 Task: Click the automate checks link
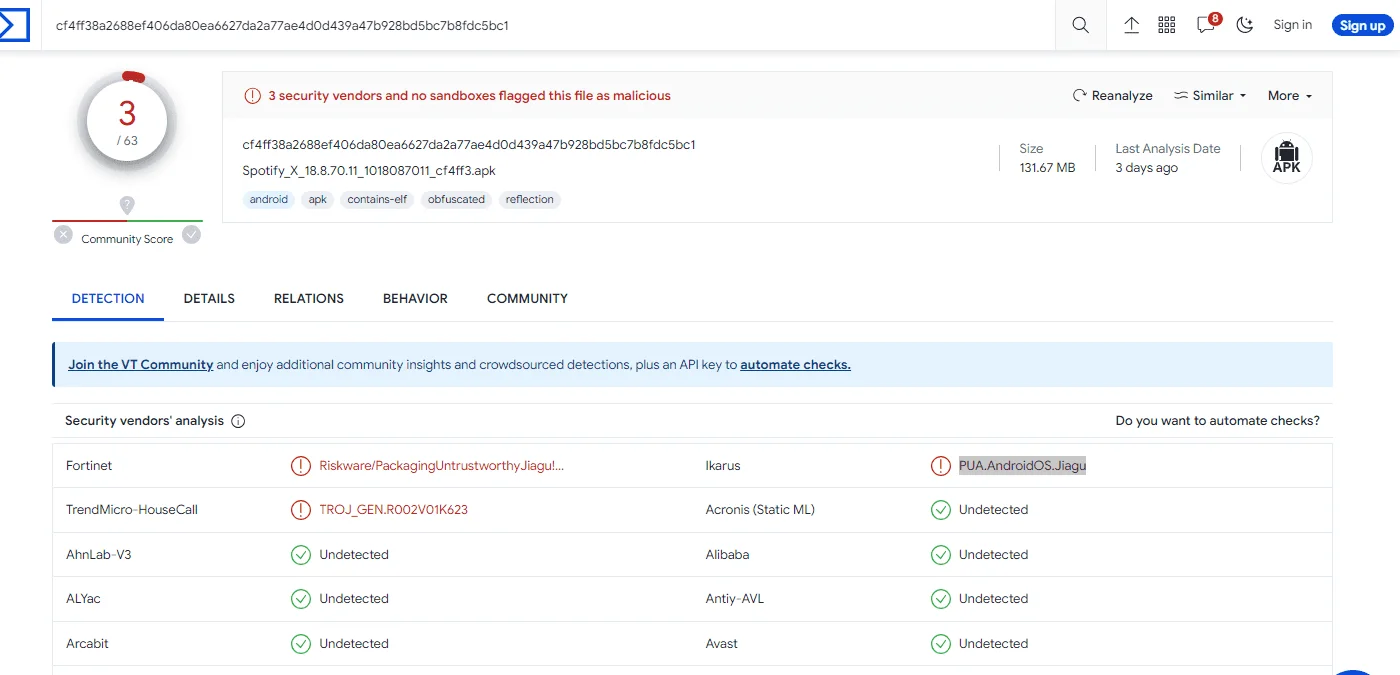pyautogui.click(x=795, y=365)
